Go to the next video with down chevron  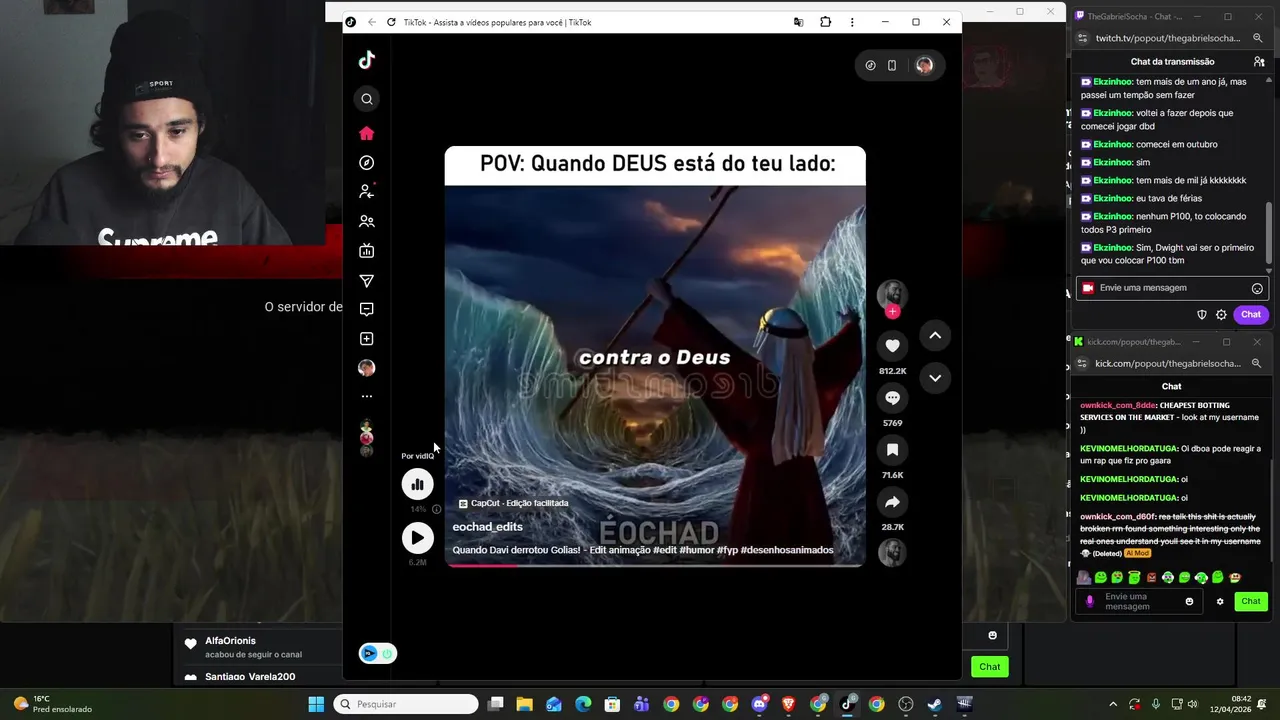(935, 378)
